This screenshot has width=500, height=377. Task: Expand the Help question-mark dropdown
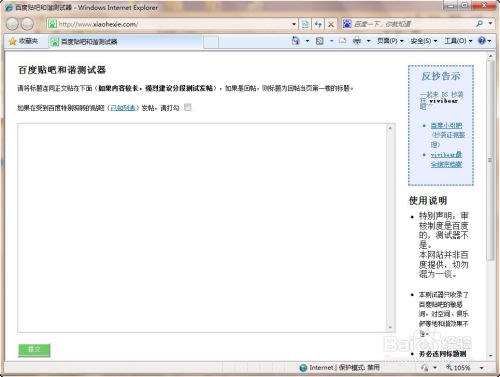click(x=489, y=41)
